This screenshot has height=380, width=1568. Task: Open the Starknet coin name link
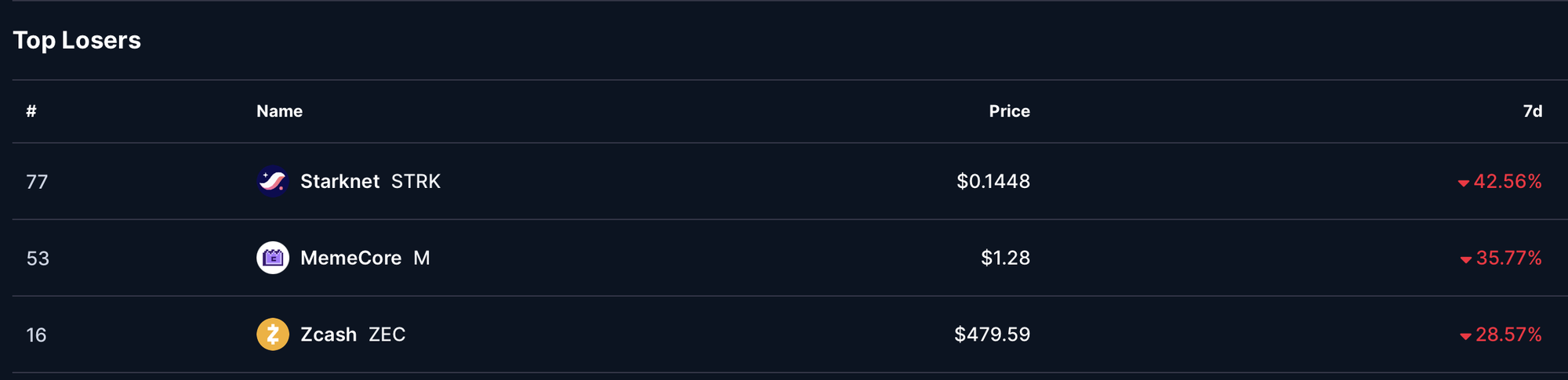tap(339, 181)
